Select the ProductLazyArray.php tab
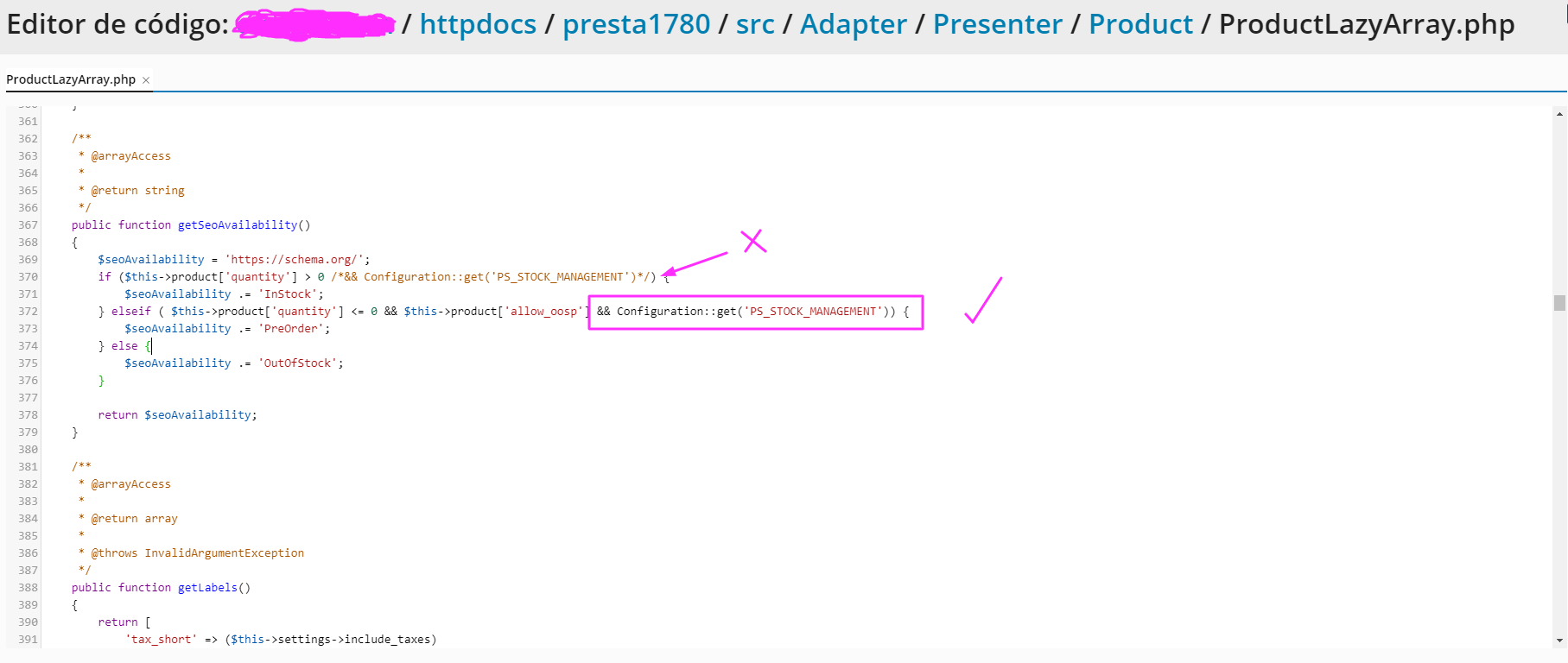Viewport: 1568px width, 663px height. (71, 79)
